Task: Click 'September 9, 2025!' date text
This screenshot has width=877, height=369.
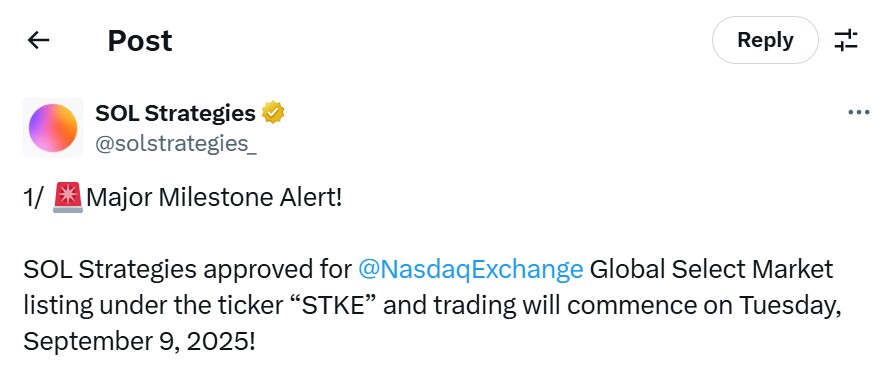Action: tap(139, 342)
